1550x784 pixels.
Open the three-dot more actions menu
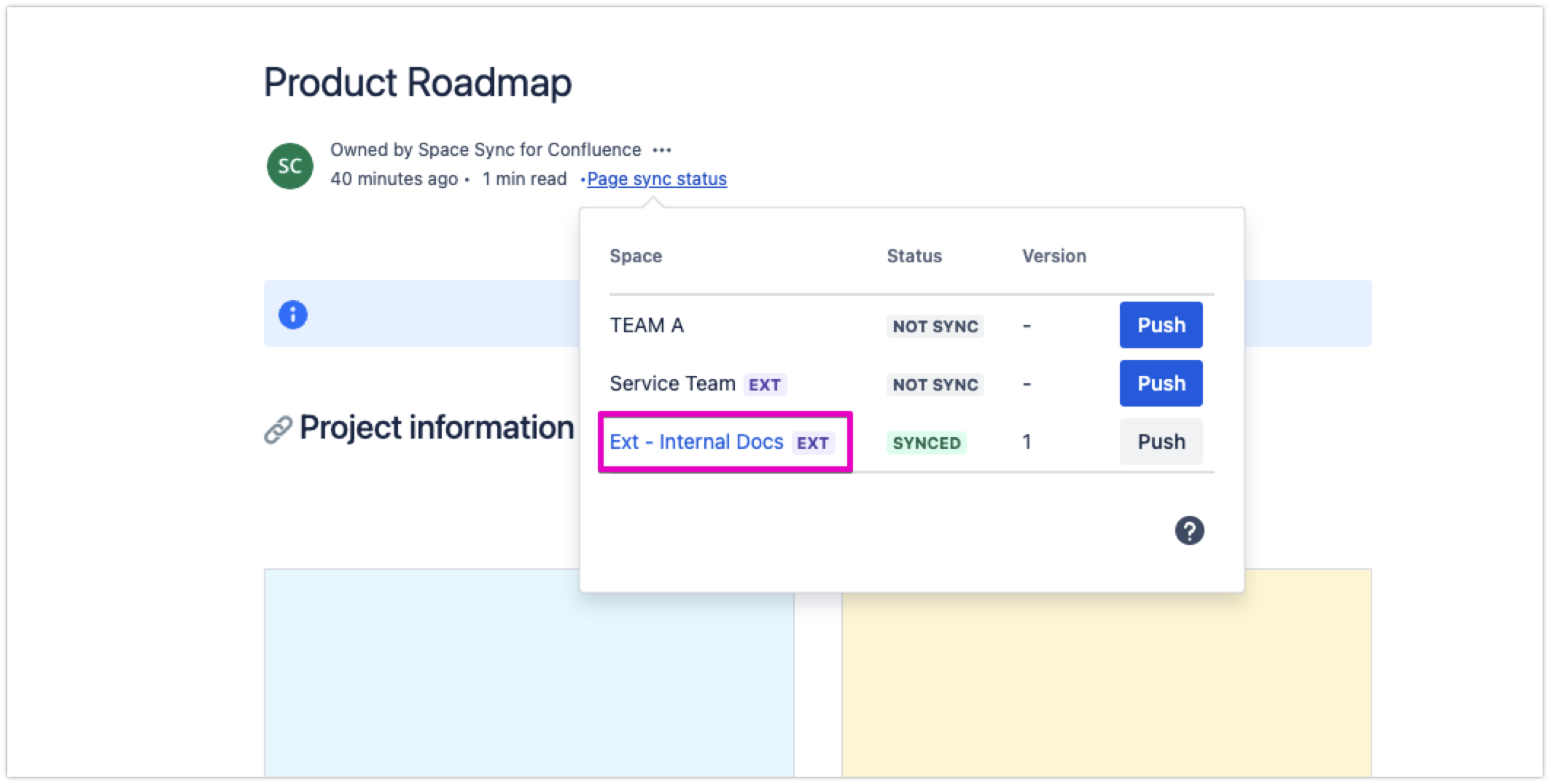(x=661, y=150)
